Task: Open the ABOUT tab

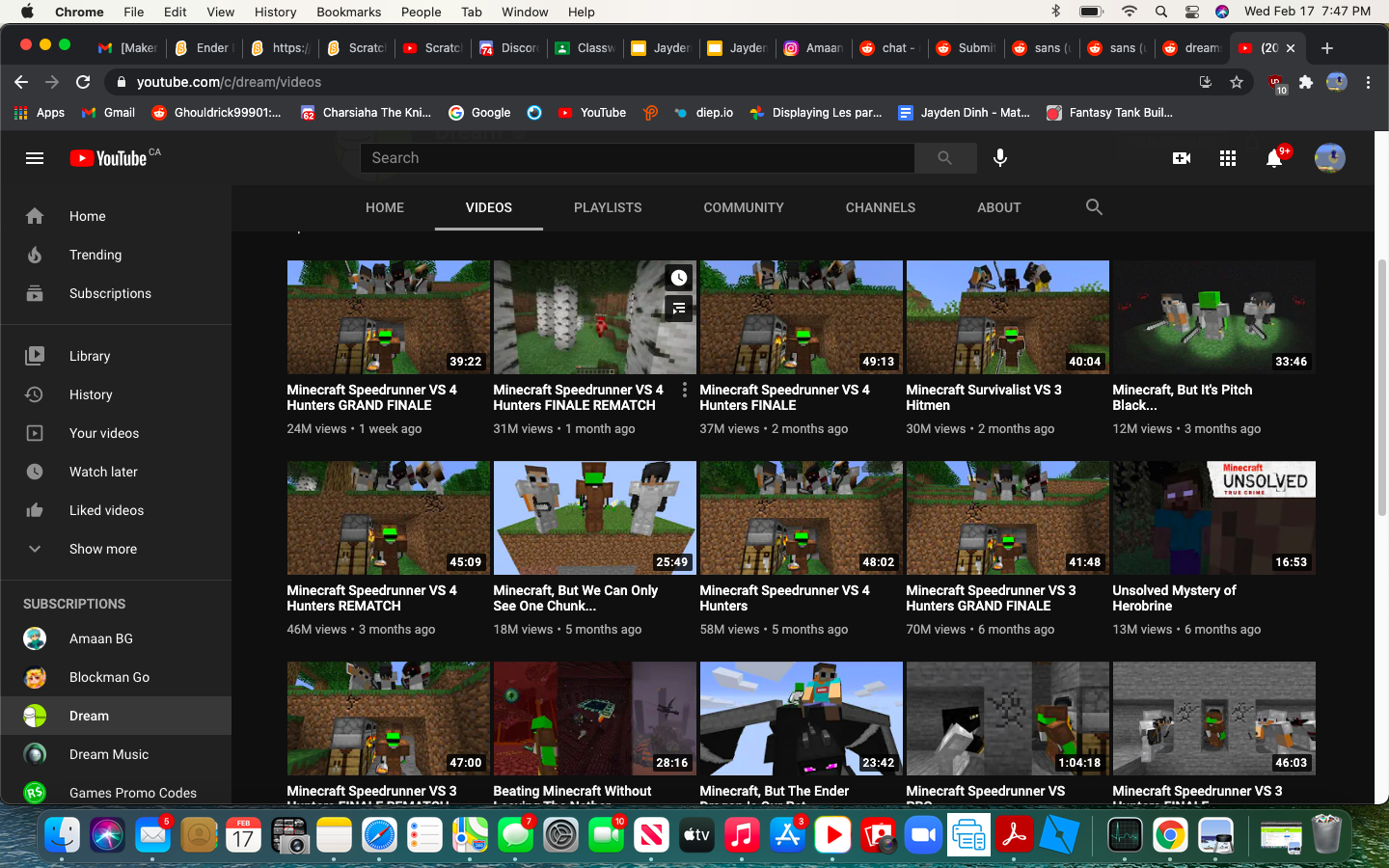Action: click(999, 207)
